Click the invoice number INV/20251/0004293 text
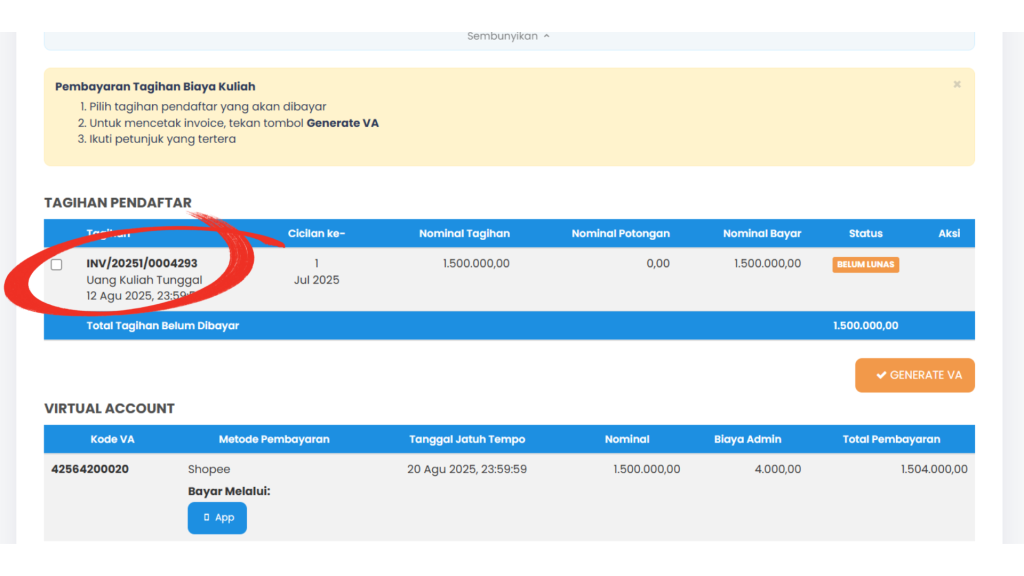Image resolution: width=1024 pixels, height=576 pixels. click(142, 263)
